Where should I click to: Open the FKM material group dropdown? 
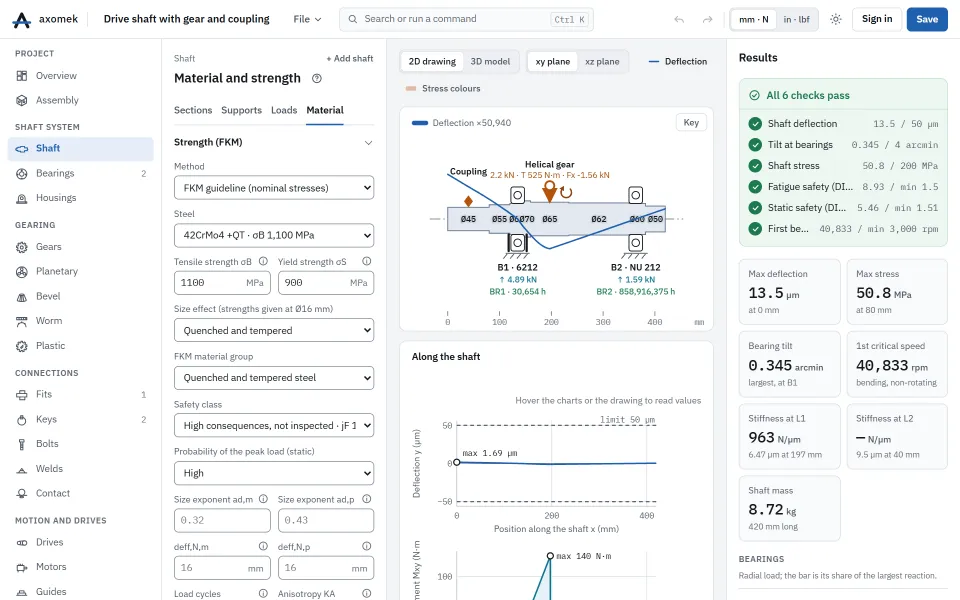click(274, 378)
